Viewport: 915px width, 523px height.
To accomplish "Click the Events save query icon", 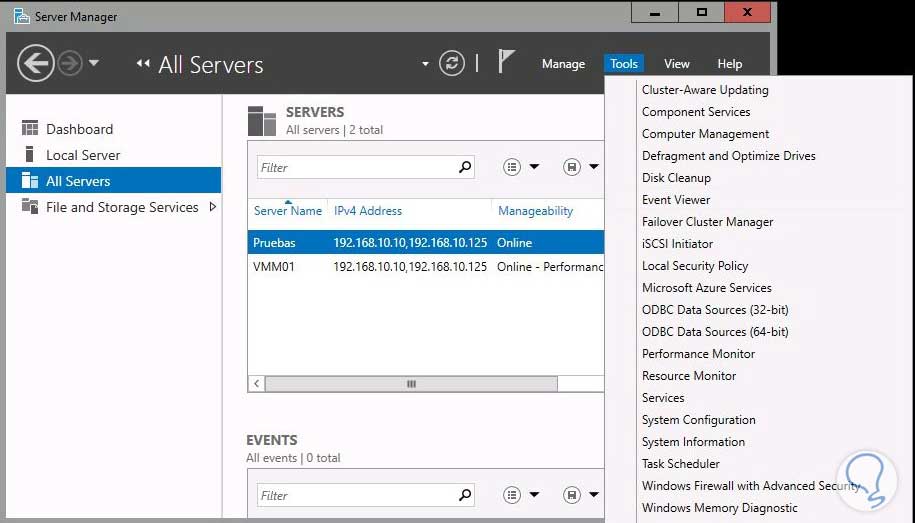I will [x=572, y=495].
